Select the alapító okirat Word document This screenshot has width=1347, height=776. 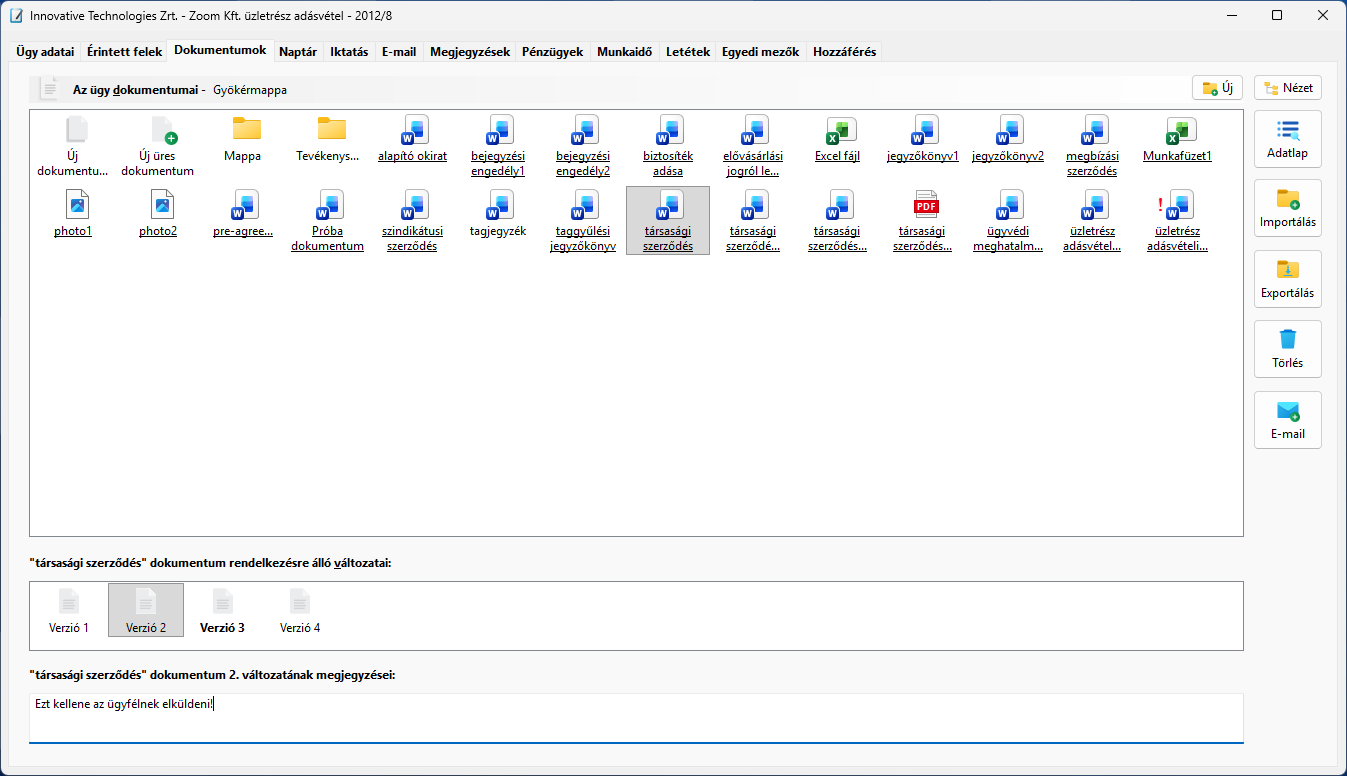[x=412, y=131]
